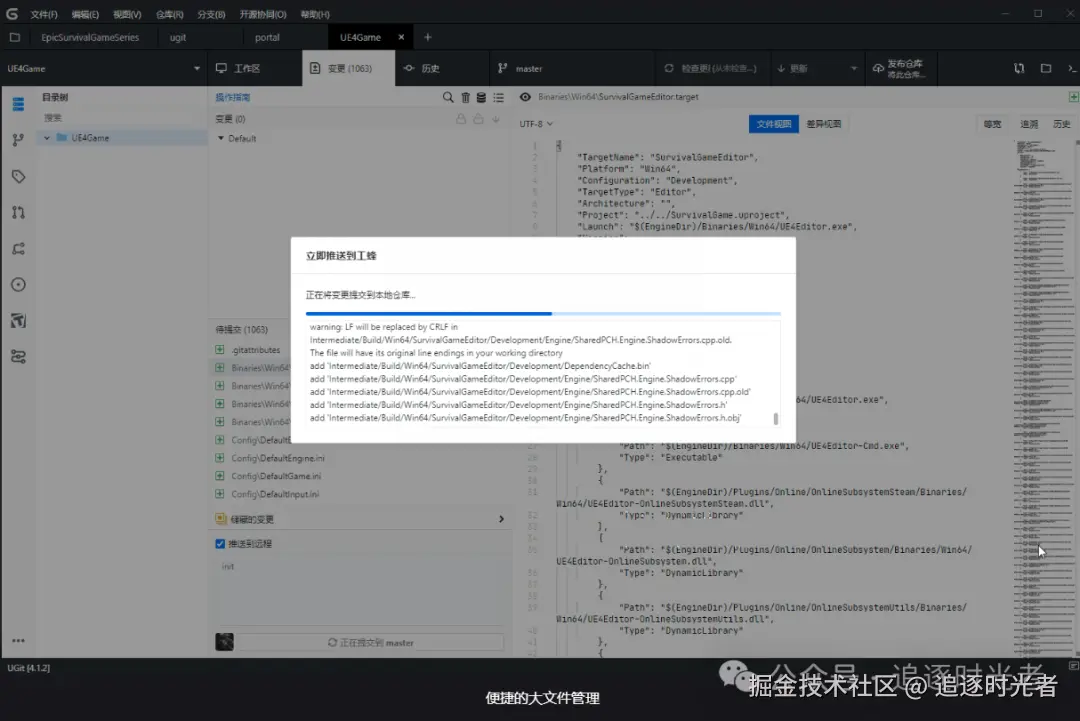The width and height of the screenshot is (1080, 721).
Task: Select the pull requests sidebar icon
Action: pos(19,212)
